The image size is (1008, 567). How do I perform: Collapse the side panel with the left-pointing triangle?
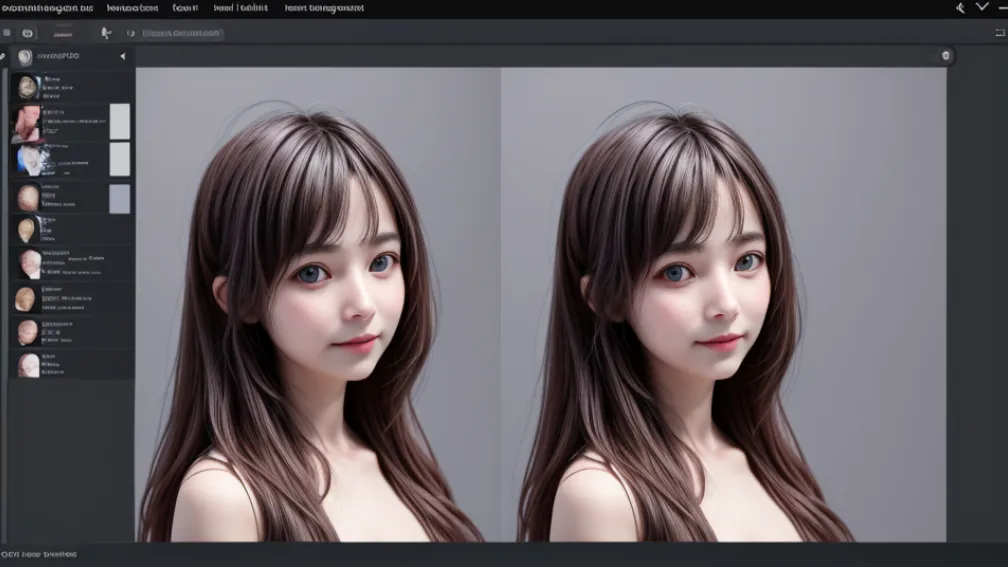coord(122,56)
